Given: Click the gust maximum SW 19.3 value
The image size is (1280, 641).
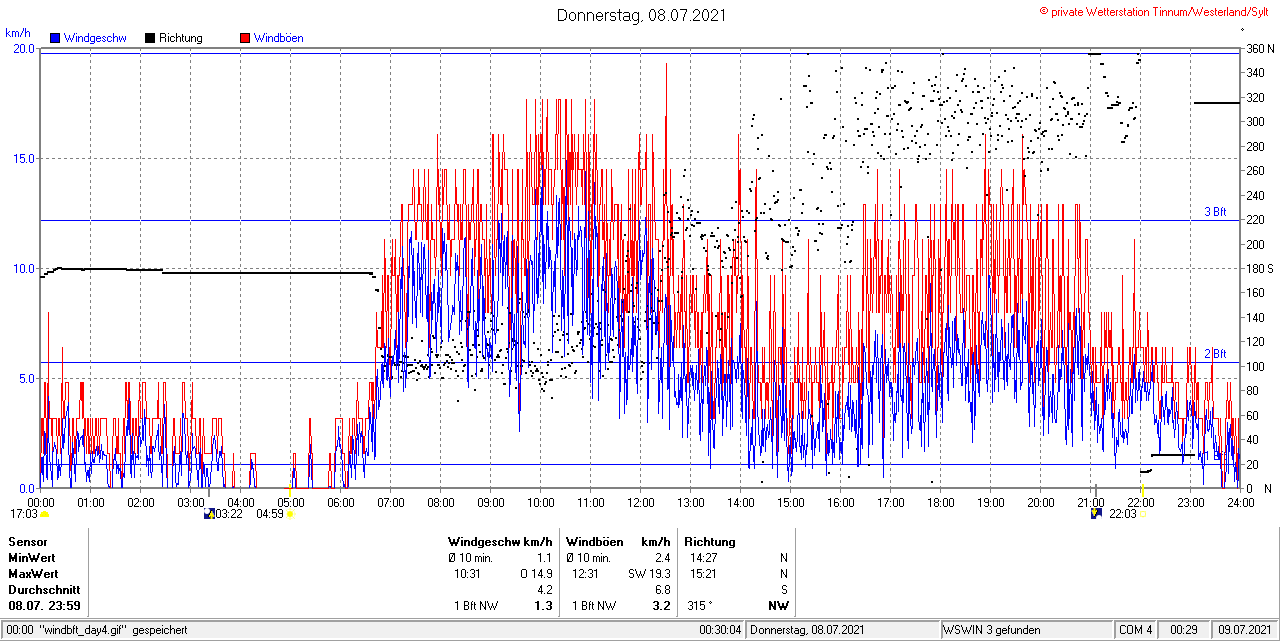Looking at the screenshot, I should click(650, 574).
